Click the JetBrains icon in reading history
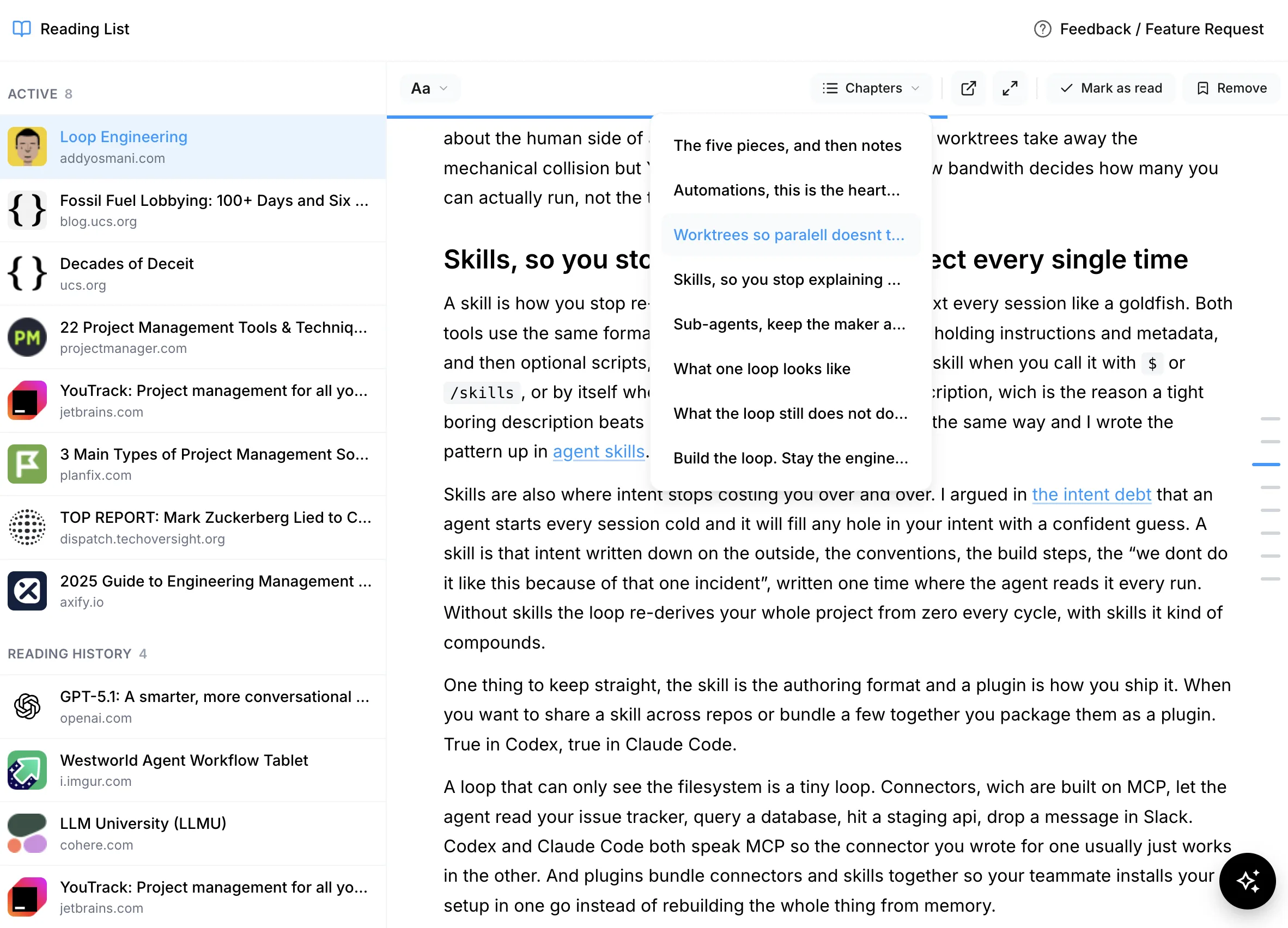The width and height of the screenshot is (1288, 928). pos(27,897)
